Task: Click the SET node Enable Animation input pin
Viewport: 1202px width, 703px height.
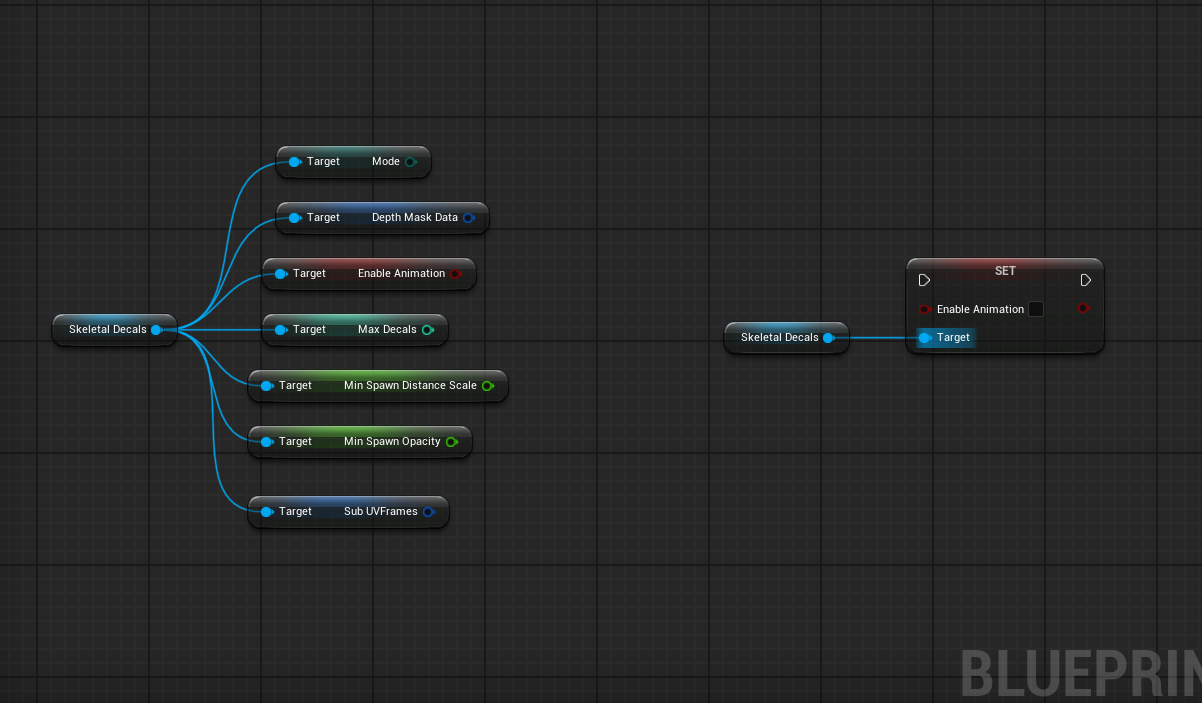Action: (924, 309)
